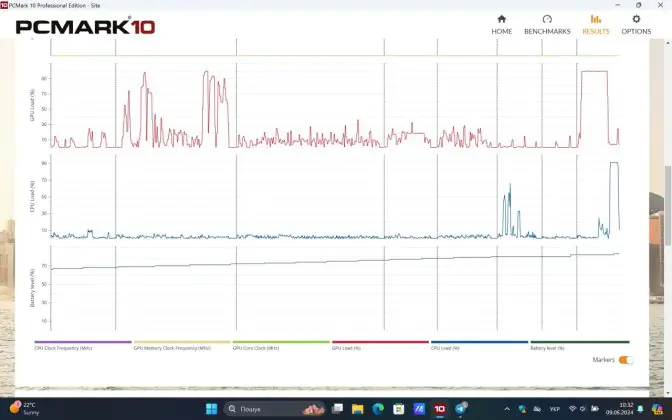Click the purple CPU Clock Frequency legend bar
This screenshot has height=420, width=672.
(x=83, y=342)
